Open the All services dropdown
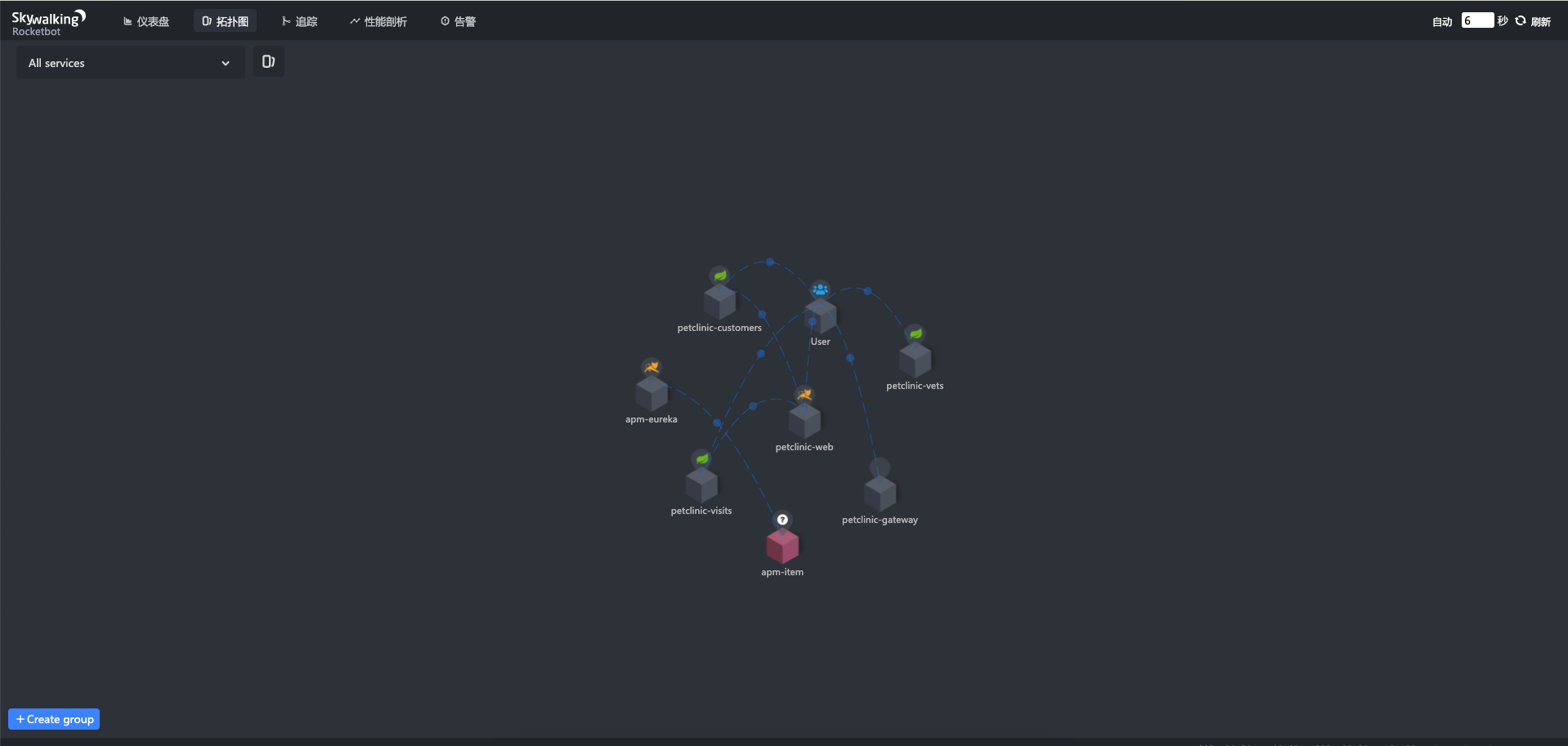 click(x=130, y=63)
